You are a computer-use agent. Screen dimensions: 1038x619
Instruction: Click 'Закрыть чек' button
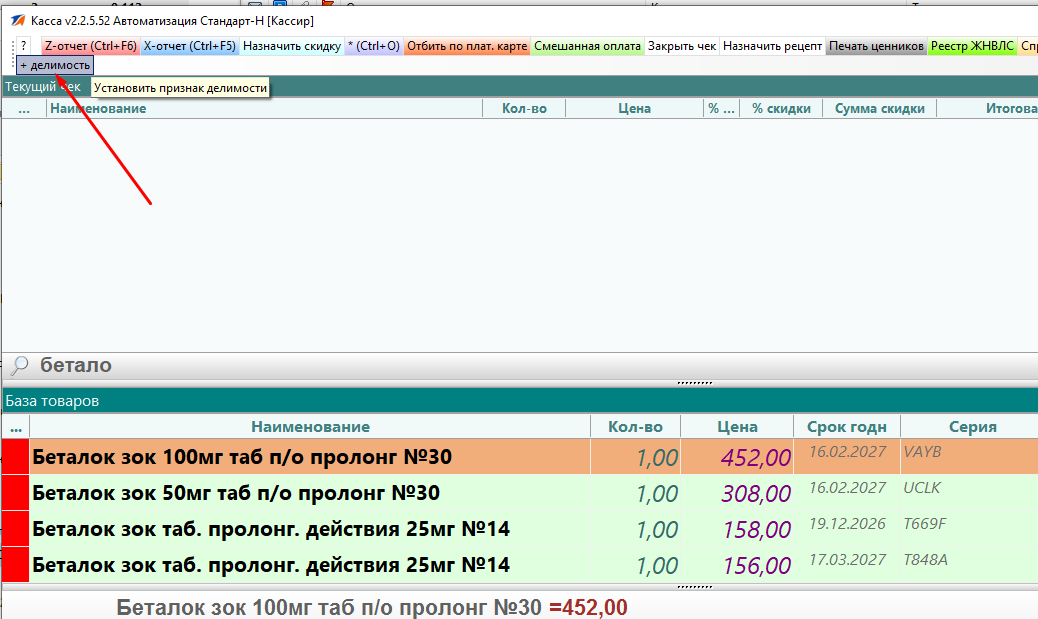click(x=682, y=46)
